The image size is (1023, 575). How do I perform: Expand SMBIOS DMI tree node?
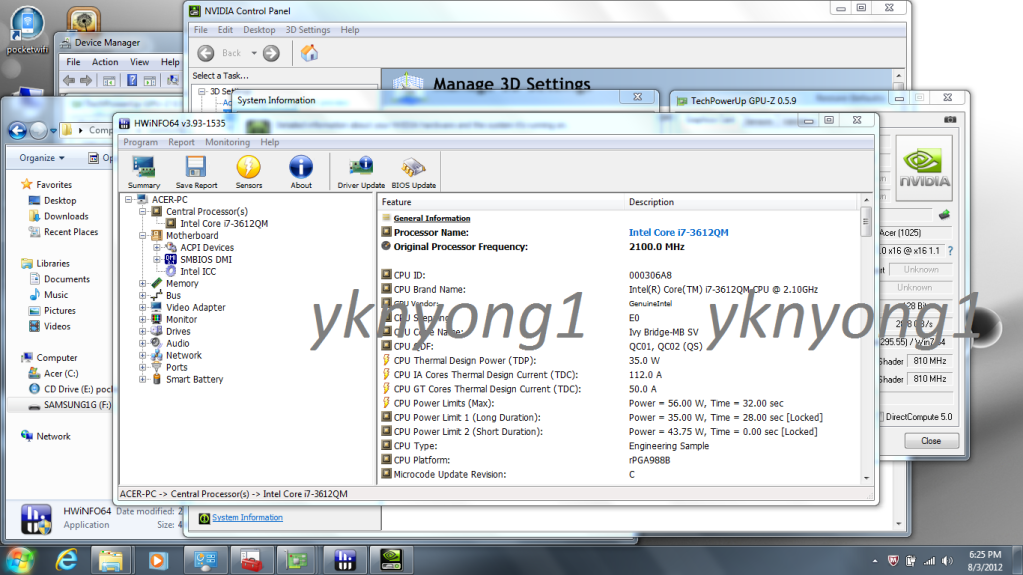click(157, 259)
